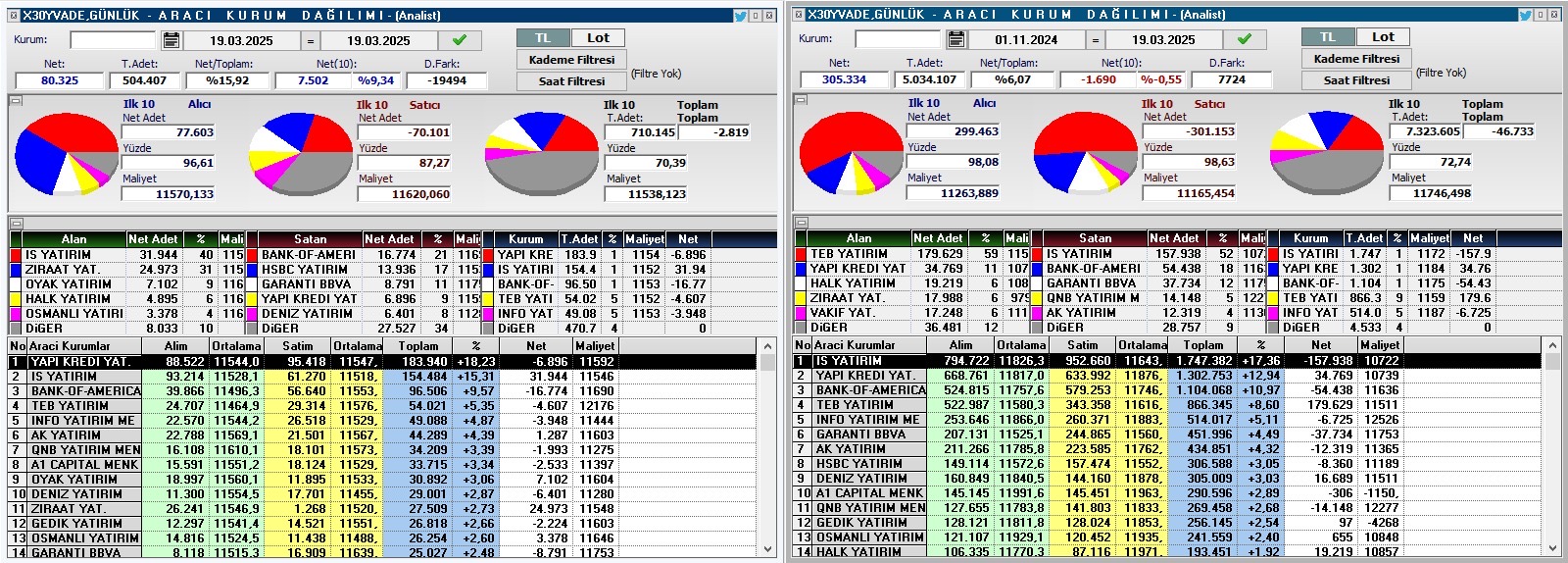Collapse the summary table section in the left window
This screenshot has height=563, width=1568.
(x=16, y=223)
